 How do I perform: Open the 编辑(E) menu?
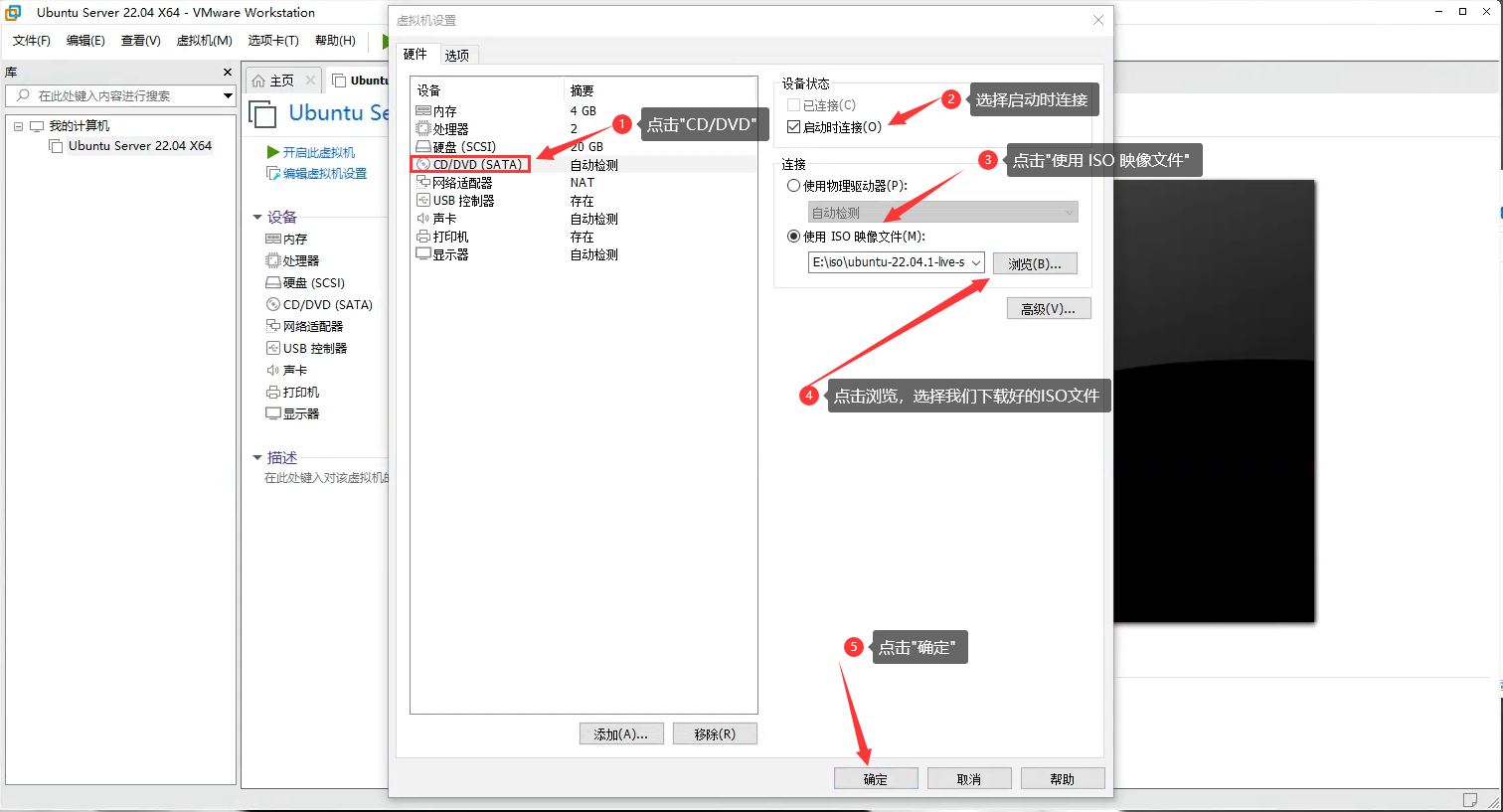click(85, 41)
